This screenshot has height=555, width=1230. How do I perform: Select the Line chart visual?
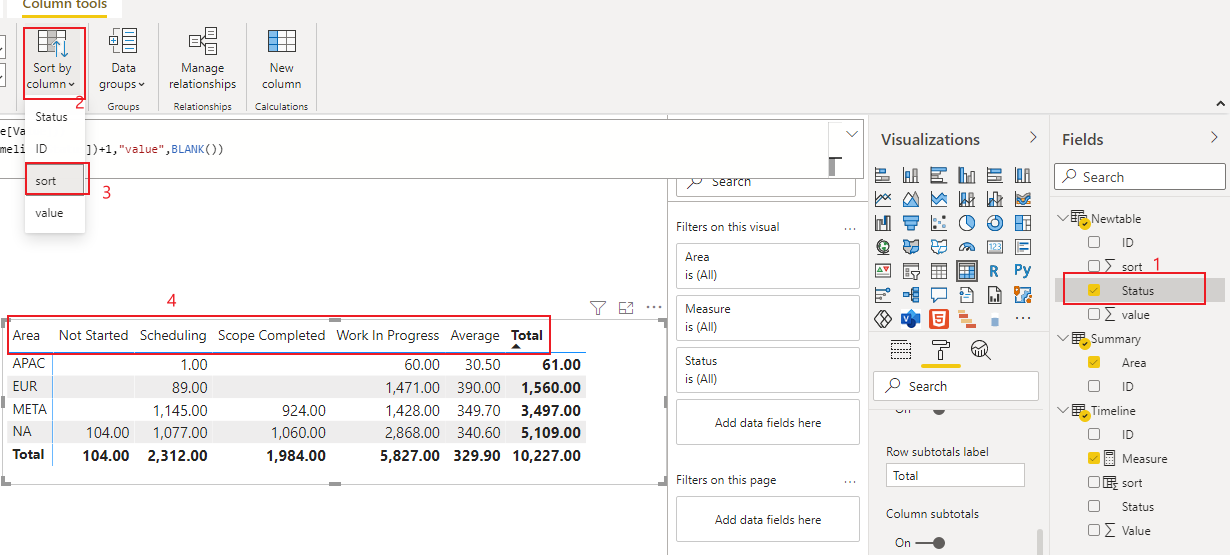[x=883, y=199]
